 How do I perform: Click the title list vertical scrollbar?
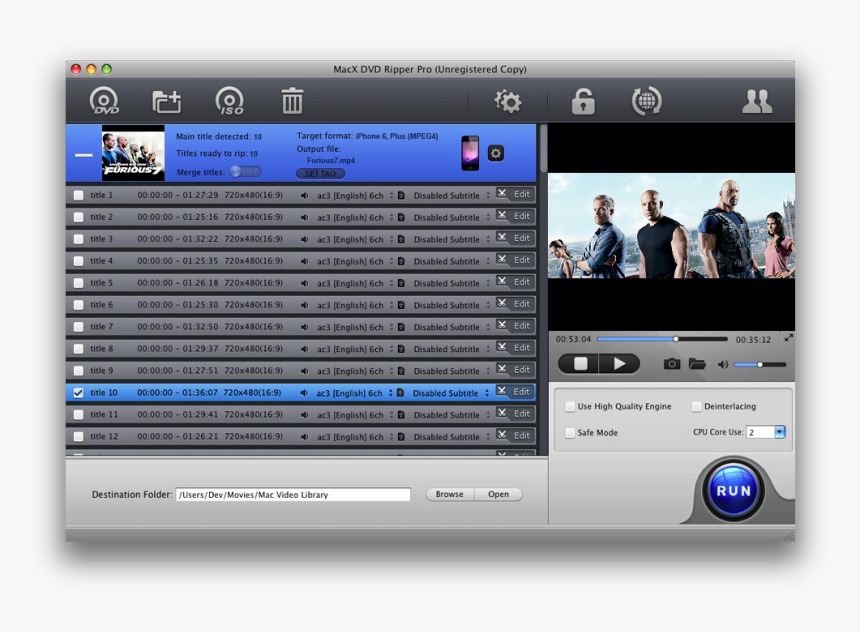tap(543, 149)
